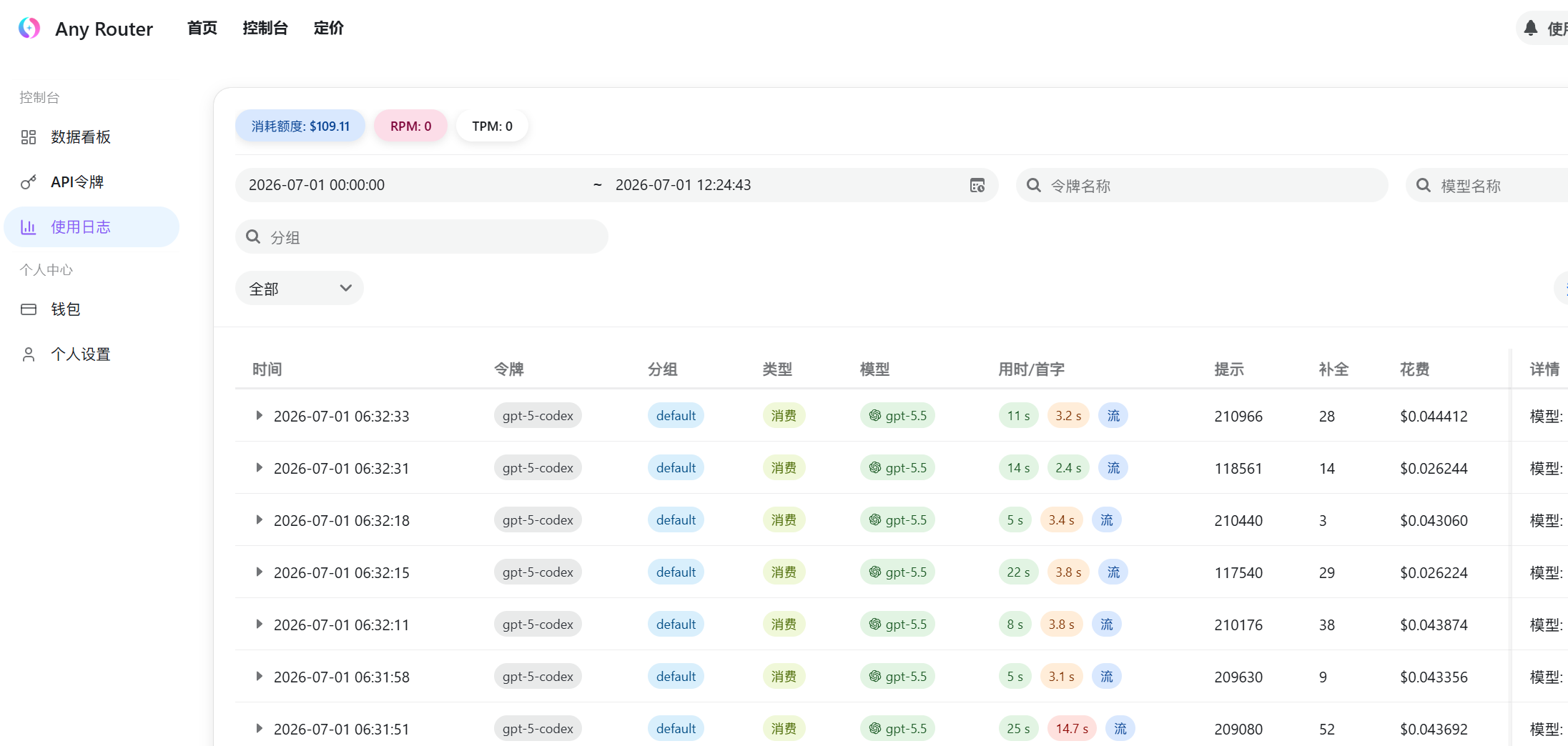
Task: Open the 定价 pricing menu item
Action: click(329, 28)
